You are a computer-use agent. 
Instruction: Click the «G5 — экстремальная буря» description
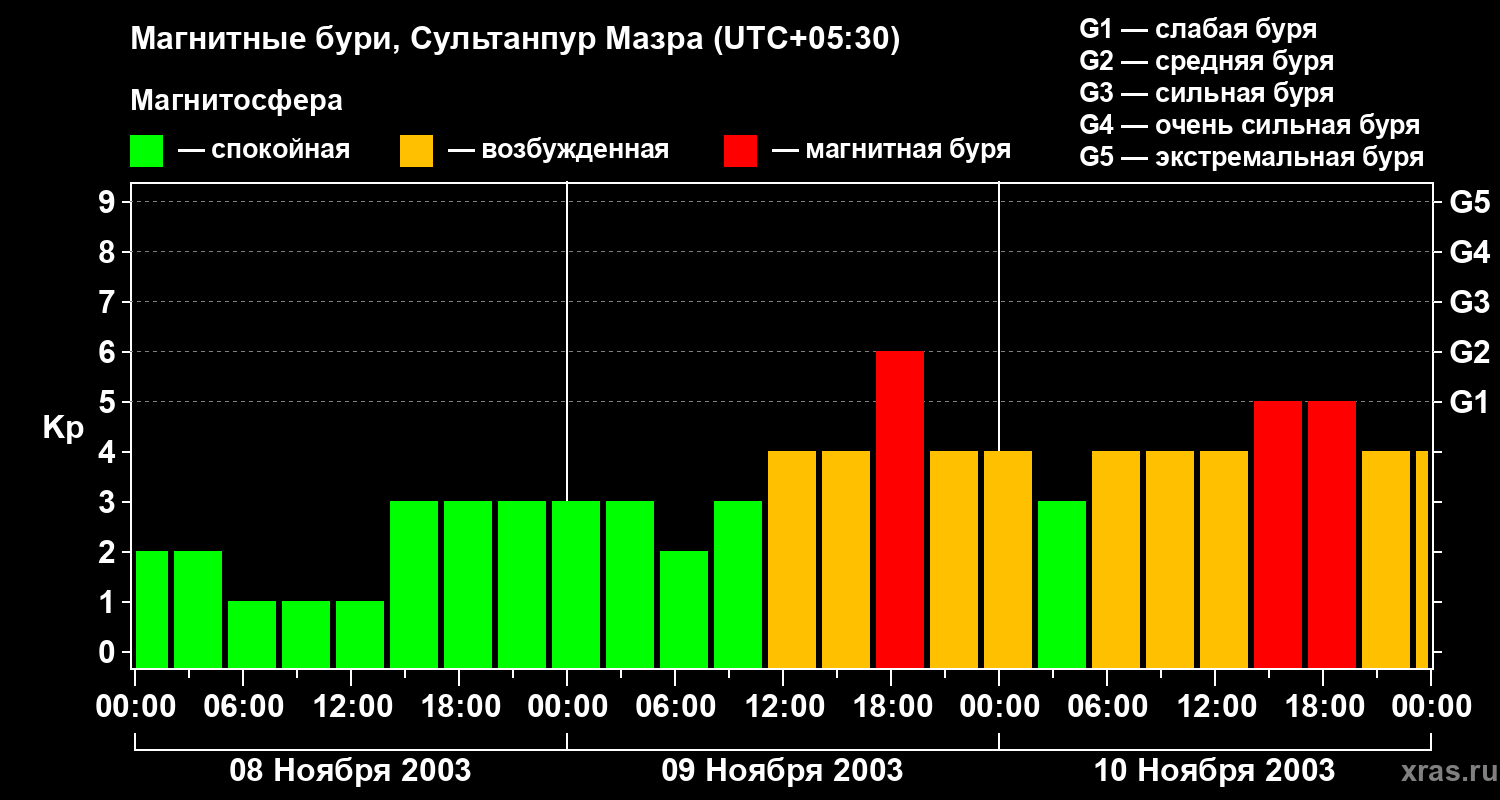tap(1251, 157)
